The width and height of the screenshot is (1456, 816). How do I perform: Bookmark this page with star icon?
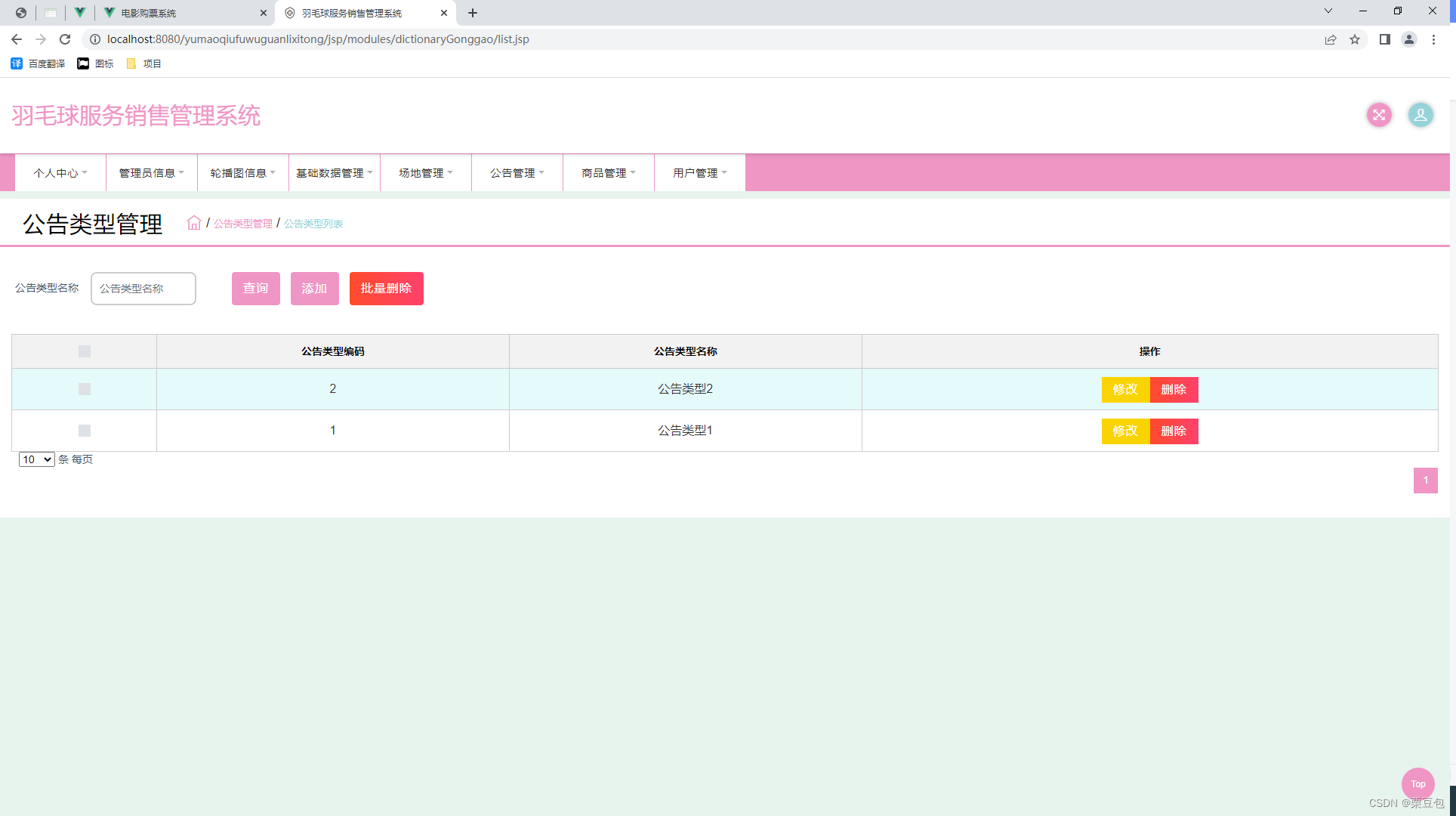pos(1355,39)
